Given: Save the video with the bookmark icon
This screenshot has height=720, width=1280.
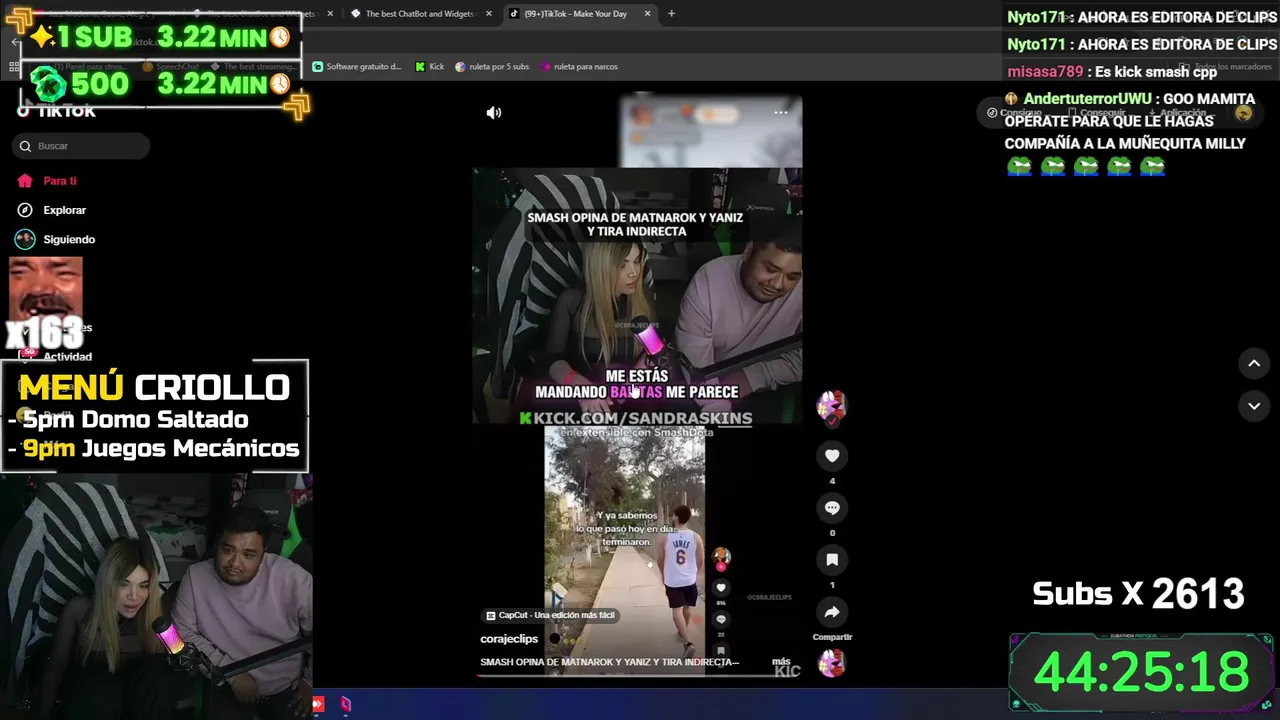Looking at the screenshot, I should 832,560.
